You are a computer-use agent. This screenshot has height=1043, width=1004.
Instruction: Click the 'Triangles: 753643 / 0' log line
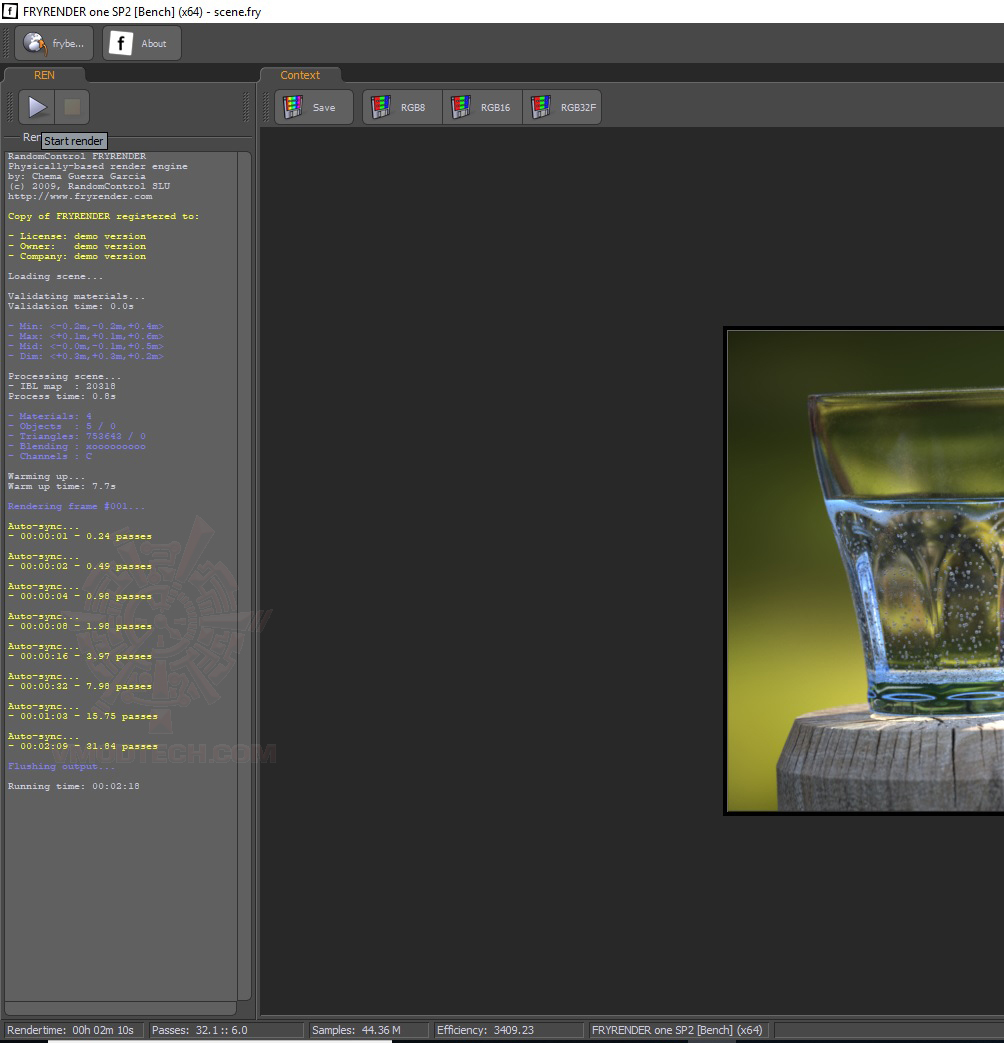[x=77, y=436]
